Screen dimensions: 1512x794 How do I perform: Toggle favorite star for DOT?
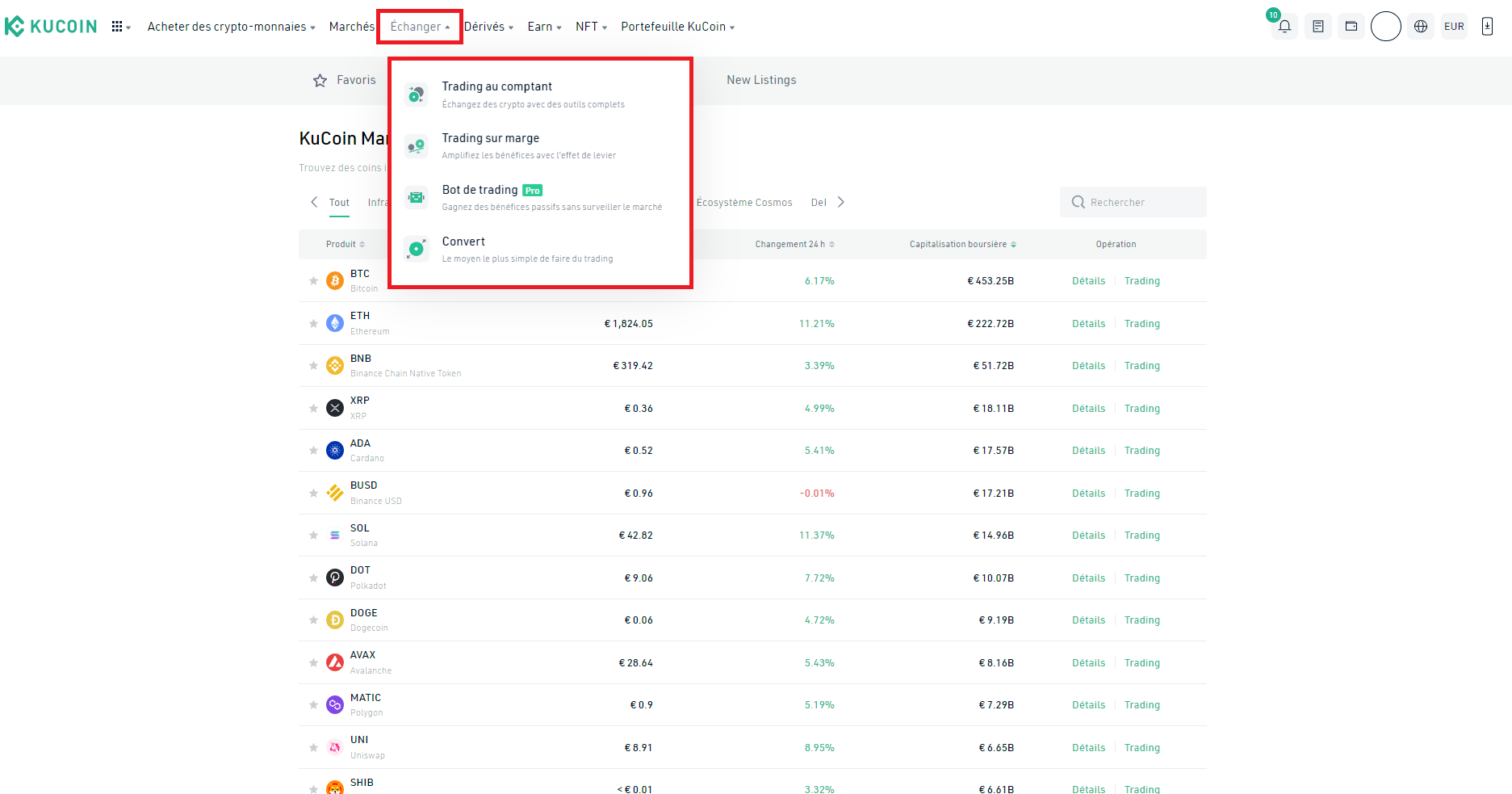(x=313, y=578)
